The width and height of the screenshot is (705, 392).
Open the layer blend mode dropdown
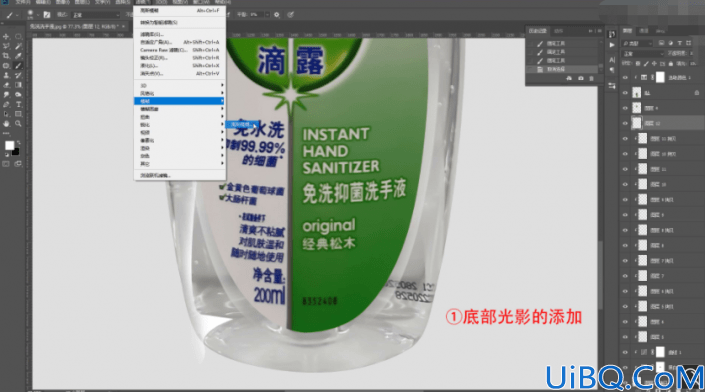(643, 53)
